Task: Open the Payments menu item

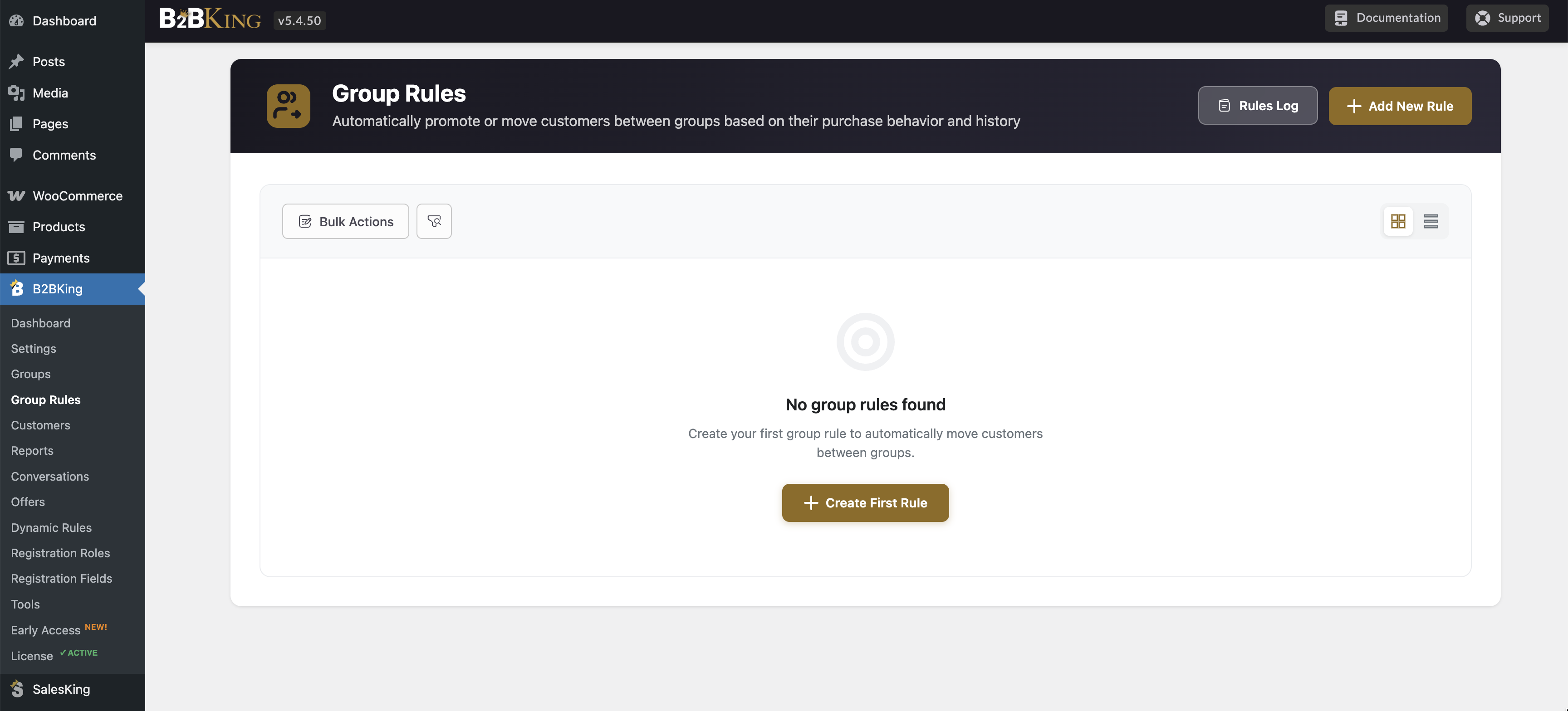Action: 61,258
